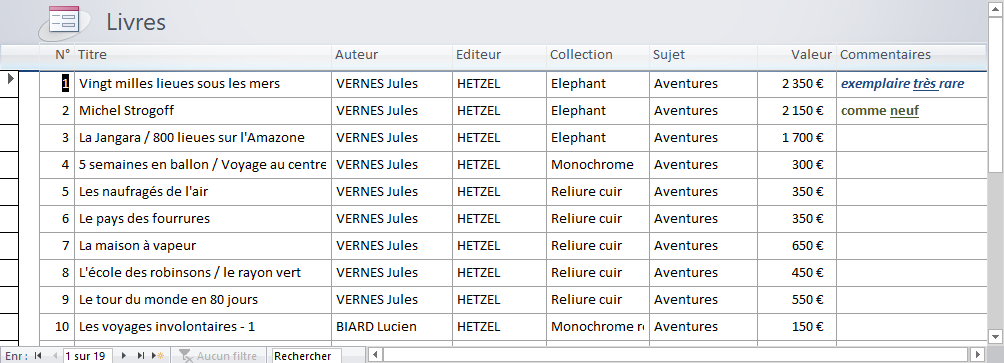Click the horizontal scrollbar left arrow

tap(376, 354)
